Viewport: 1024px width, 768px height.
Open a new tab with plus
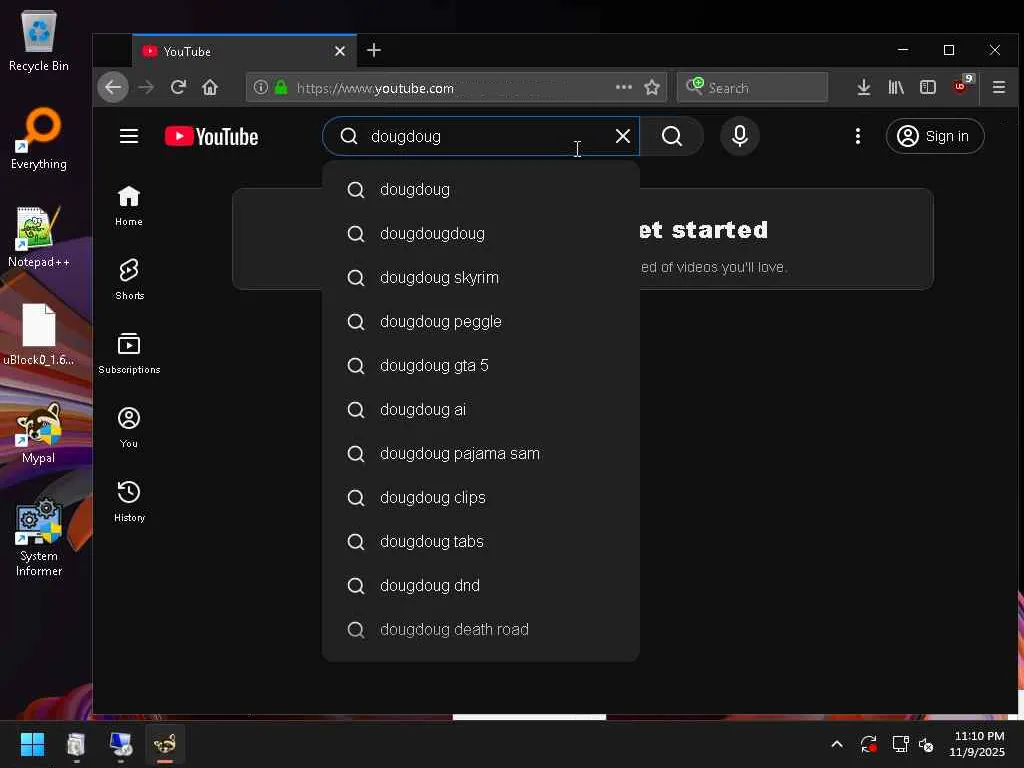[374, 50]
